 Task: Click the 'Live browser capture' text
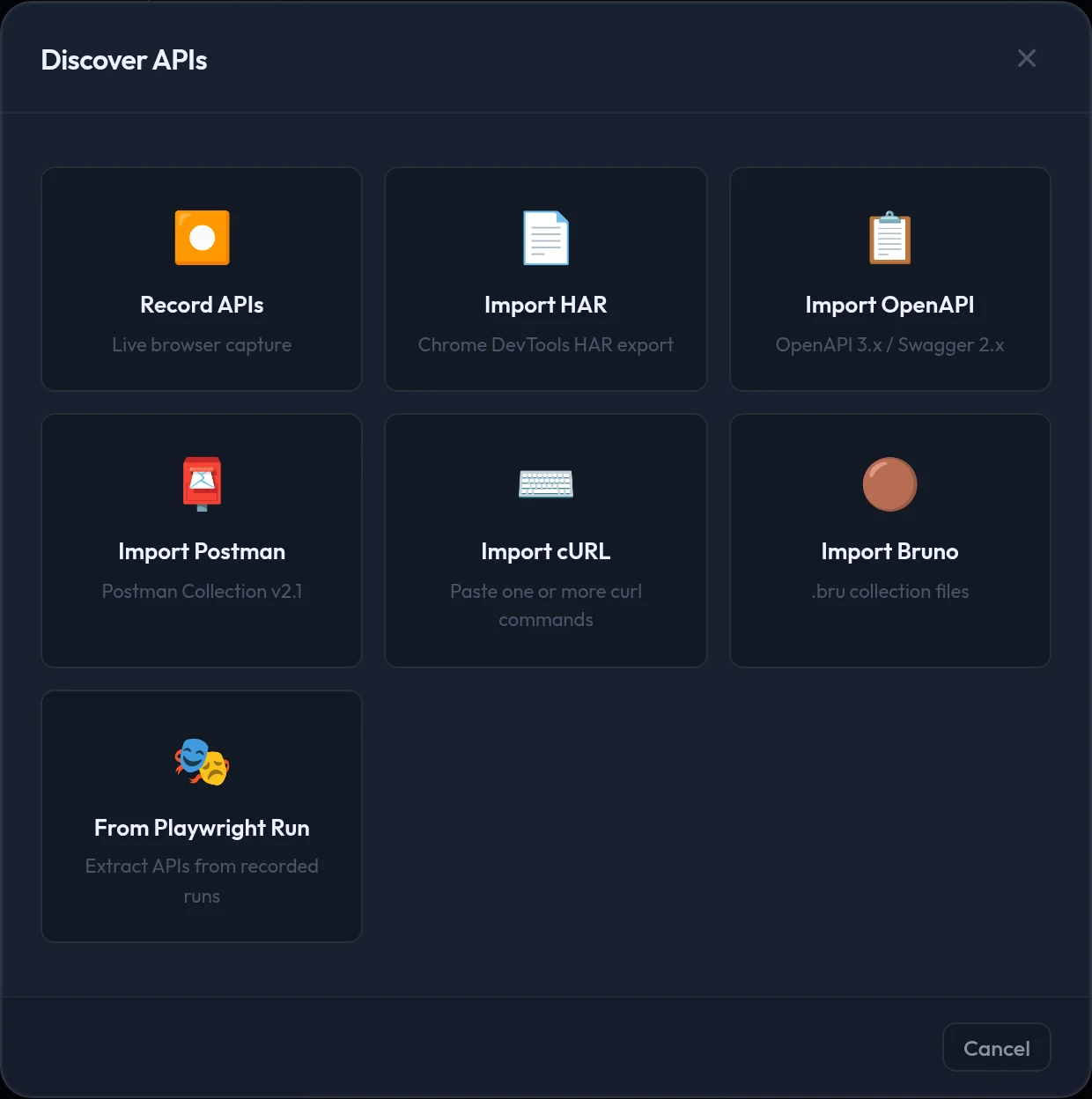tap(202, 345)
